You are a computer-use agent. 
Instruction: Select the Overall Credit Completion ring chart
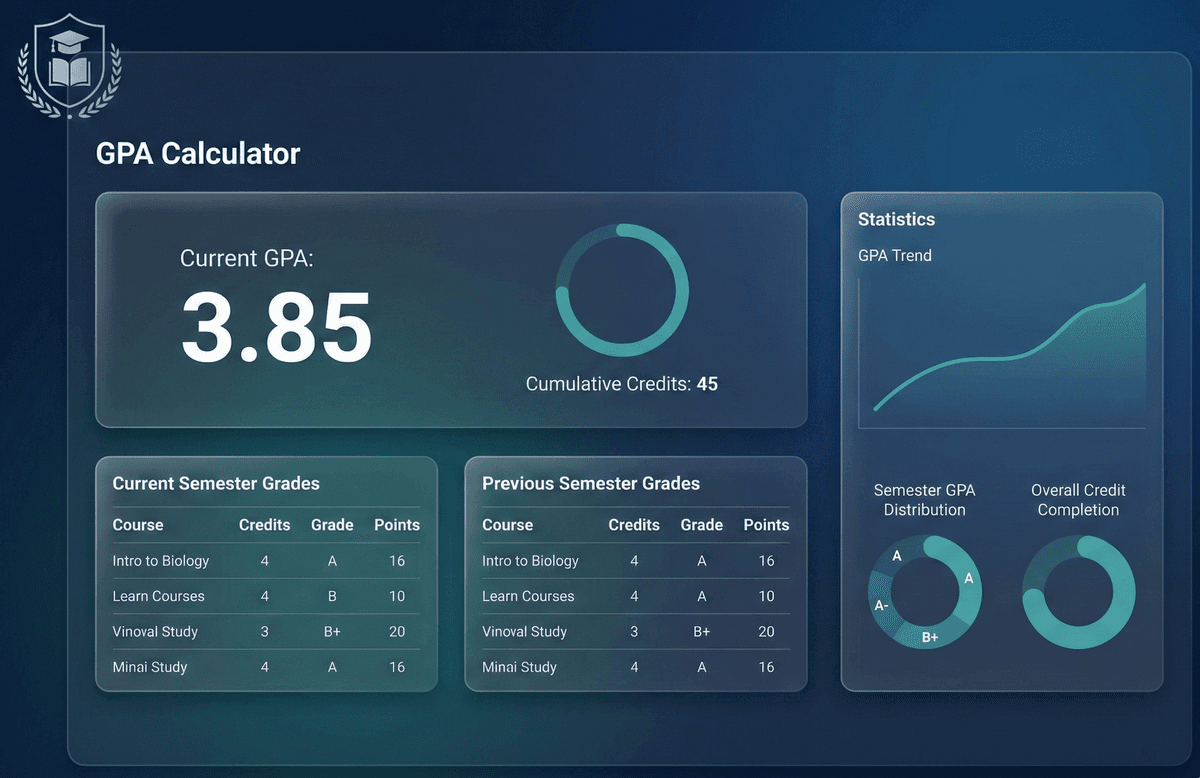[x=1078, y=592]
